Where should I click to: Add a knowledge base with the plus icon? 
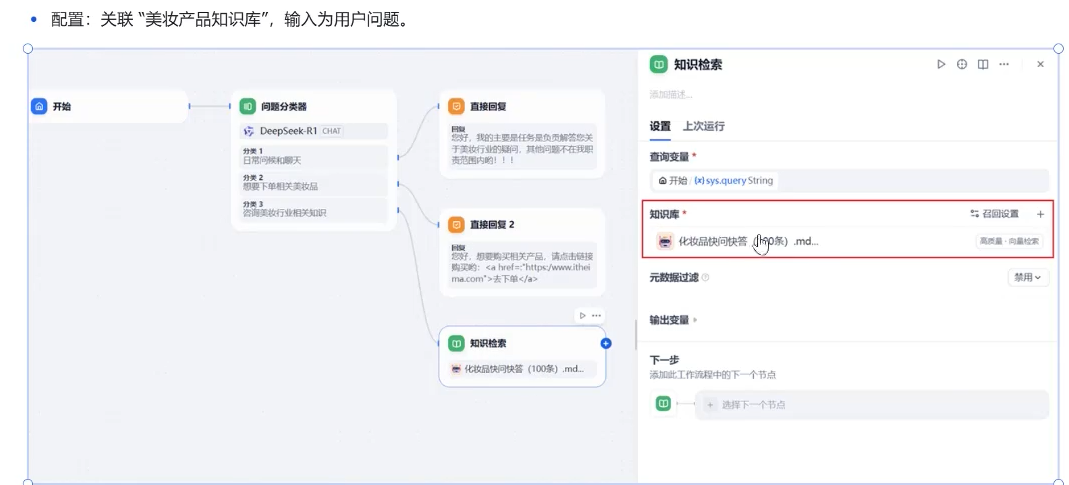click(1040, 214)
